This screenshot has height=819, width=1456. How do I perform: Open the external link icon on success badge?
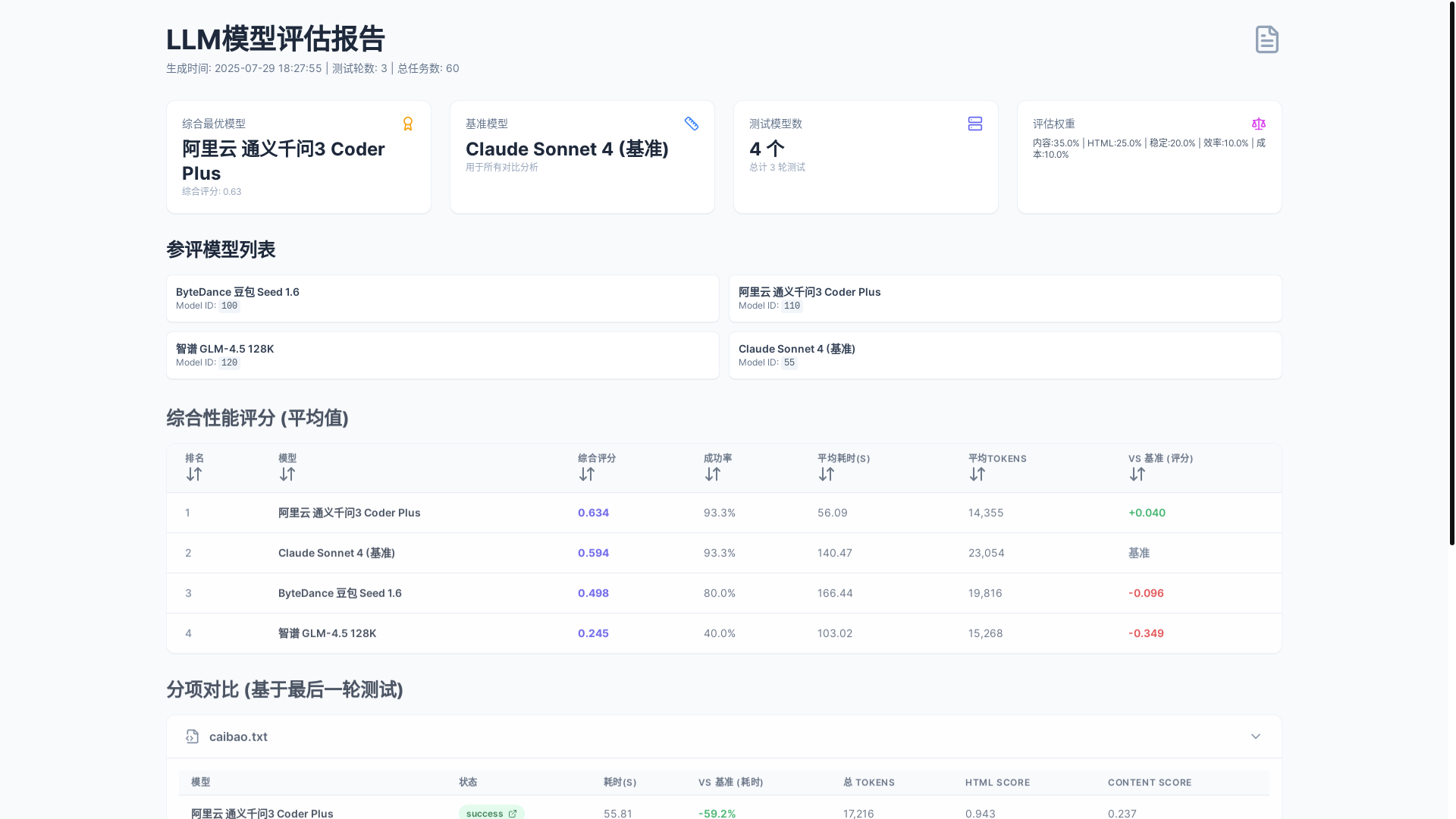[513, 813]
